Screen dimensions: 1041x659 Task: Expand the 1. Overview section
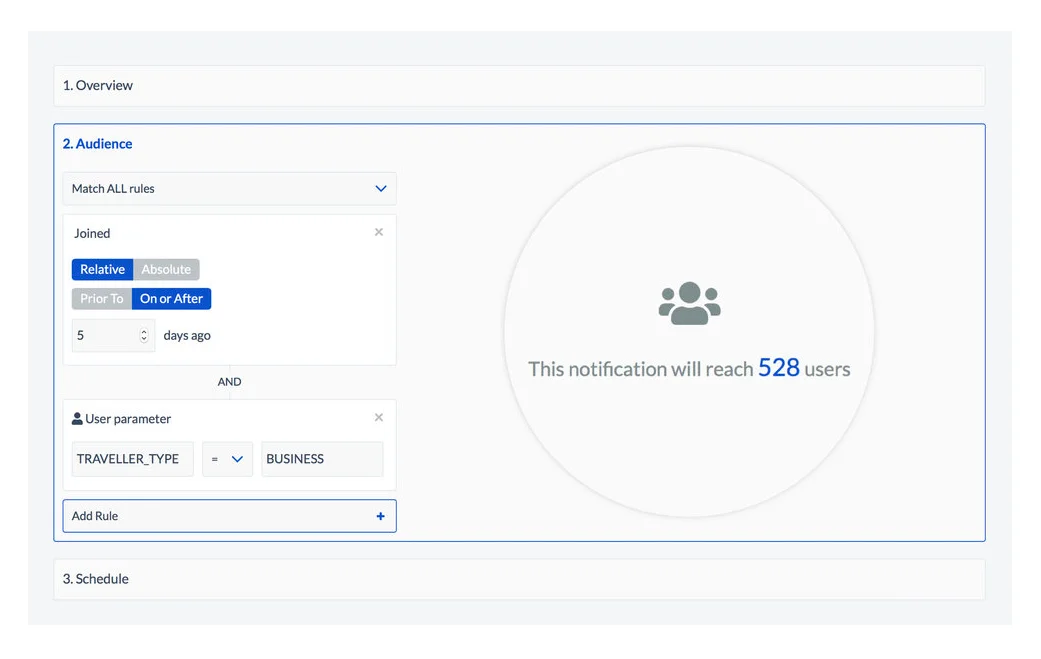tap(519, 86)
